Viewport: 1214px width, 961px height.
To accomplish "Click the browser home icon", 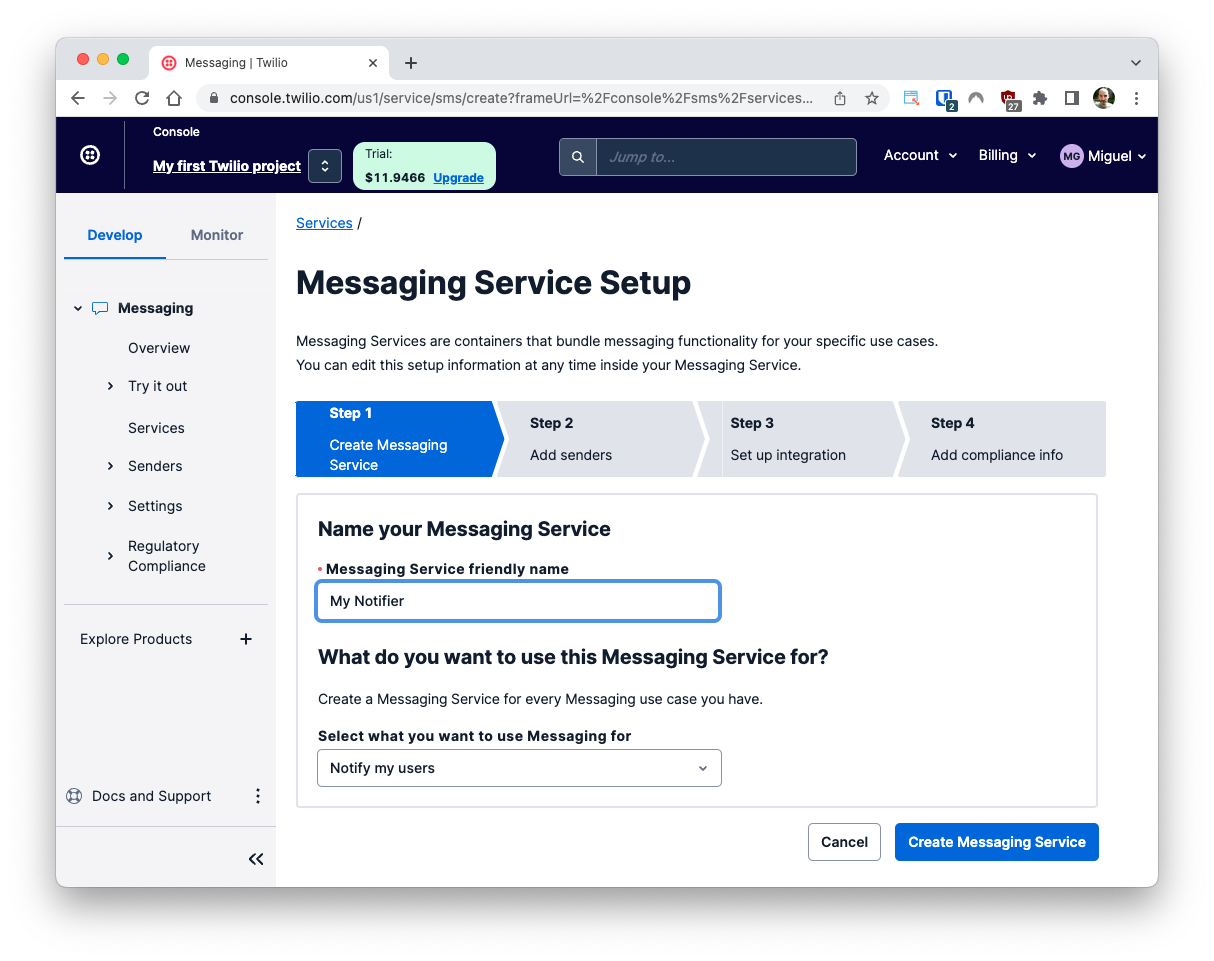I will [174, 98].
